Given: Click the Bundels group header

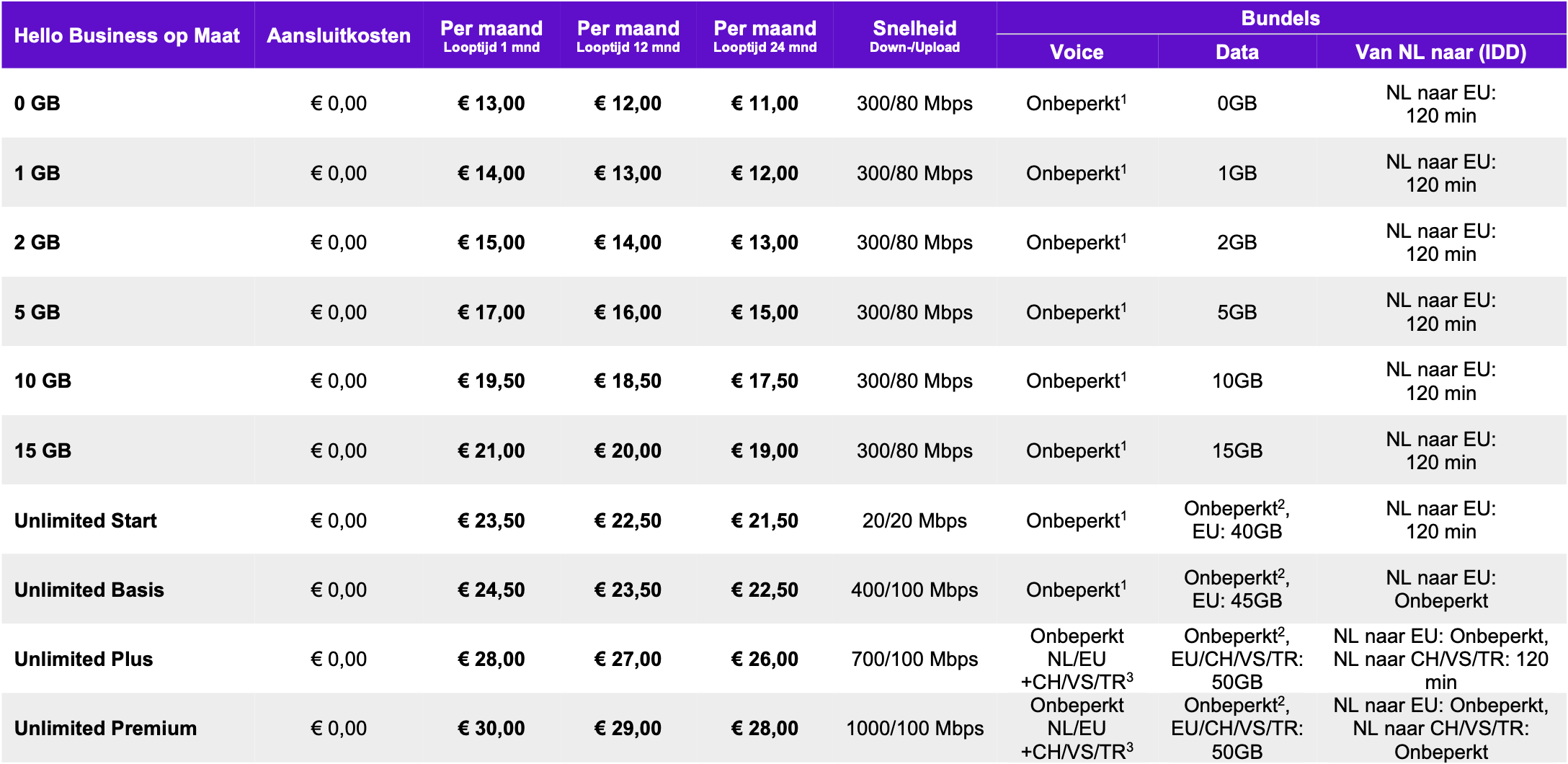Looking at the screenshot, I should coord(1280,18).
